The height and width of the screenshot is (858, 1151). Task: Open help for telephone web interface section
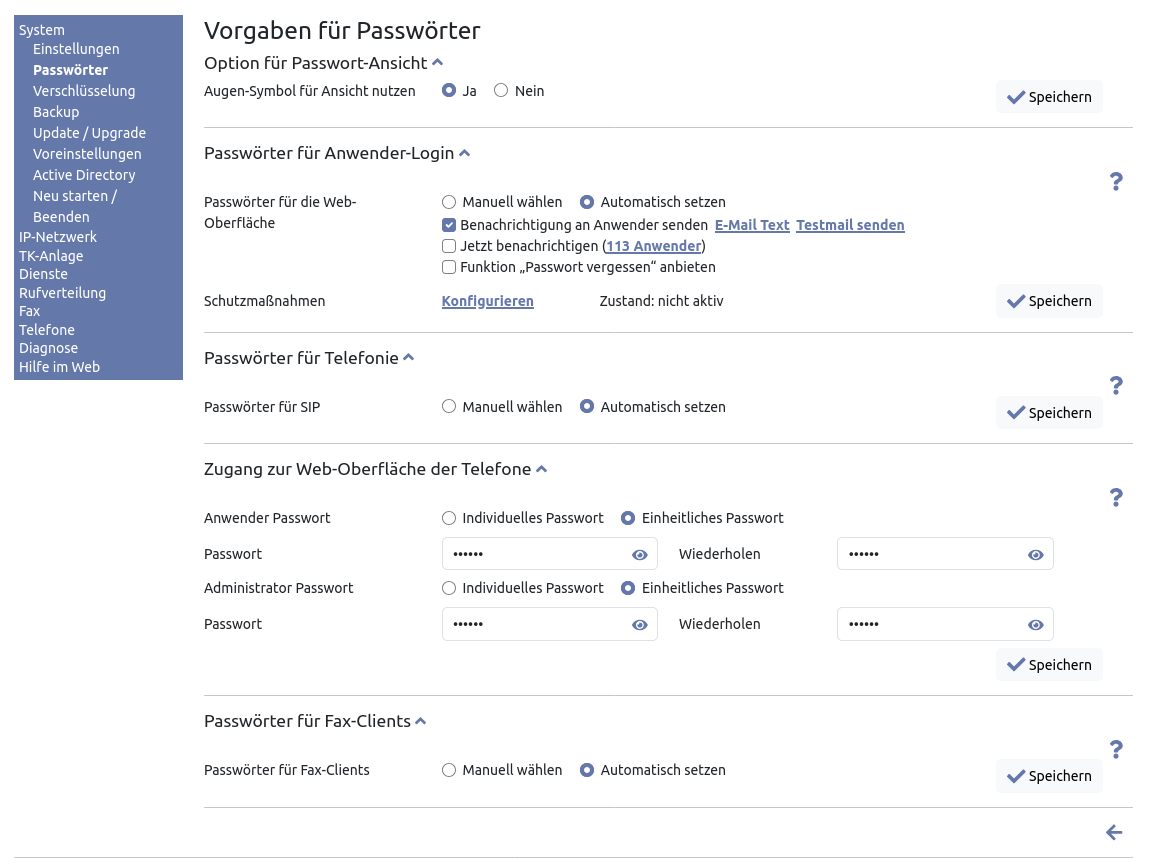coord(1116,497)
